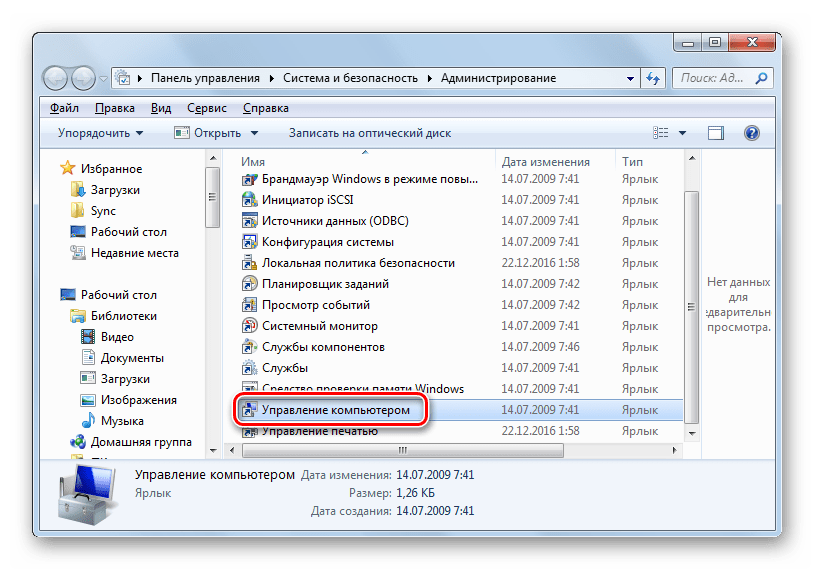Select Средство проверки памяти Windows row
The image size is (815, 570).
click(x=460, y=389)
